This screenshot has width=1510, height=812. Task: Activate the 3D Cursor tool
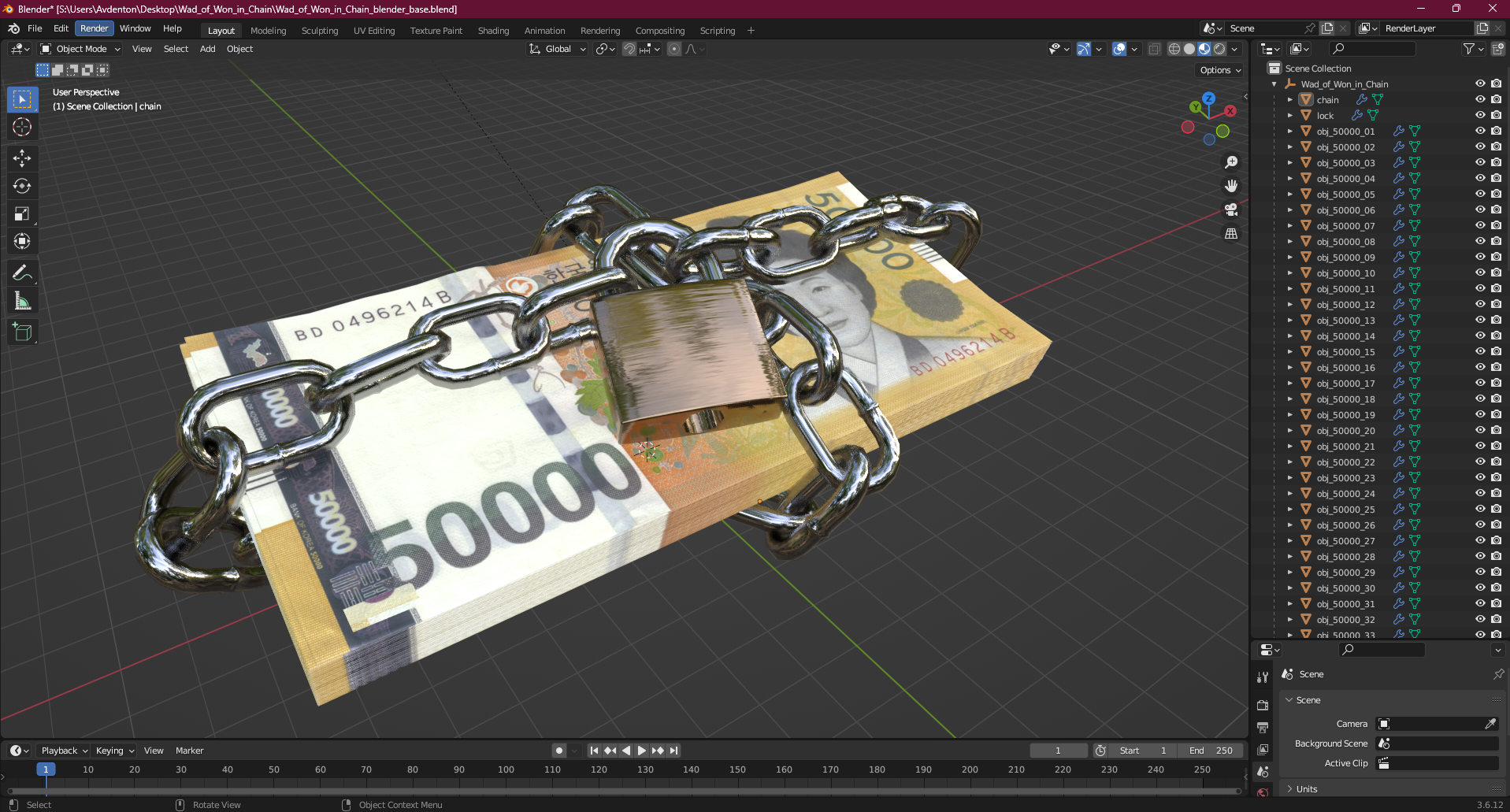[x=22, y=127]
